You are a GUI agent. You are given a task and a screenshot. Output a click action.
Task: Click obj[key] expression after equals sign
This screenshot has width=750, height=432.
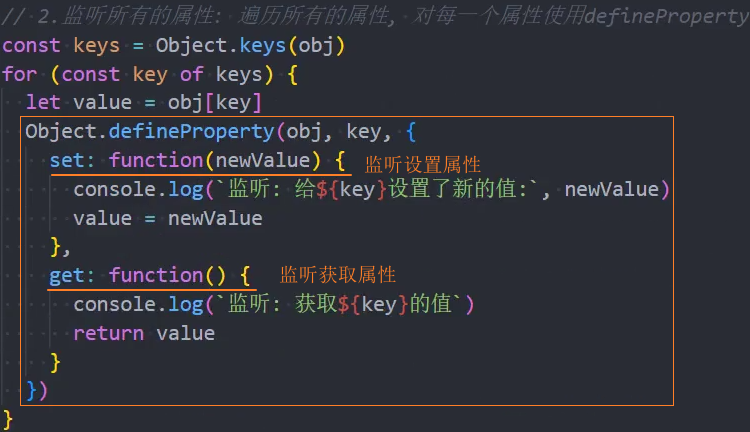pos(215,103)
